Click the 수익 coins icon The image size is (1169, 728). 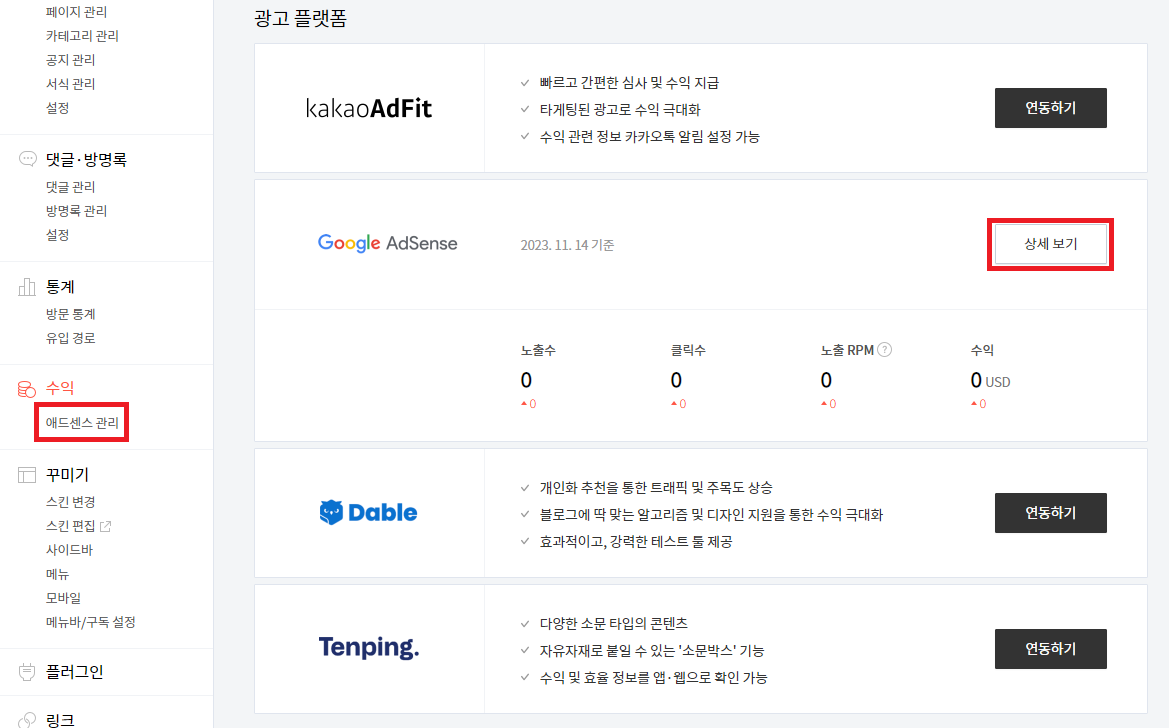[x=27, y=389]
